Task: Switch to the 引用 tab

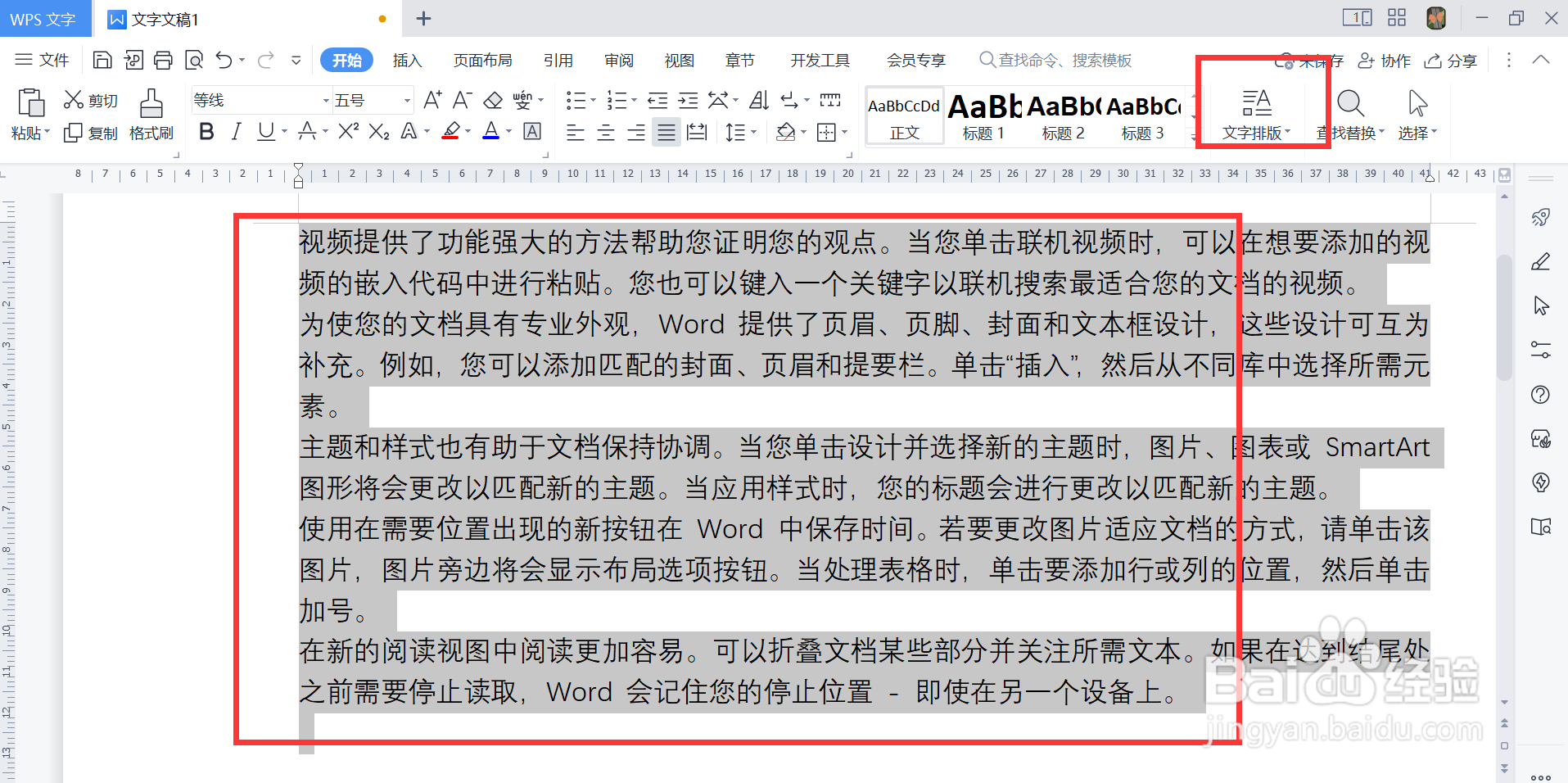Action: coord(558,60)
